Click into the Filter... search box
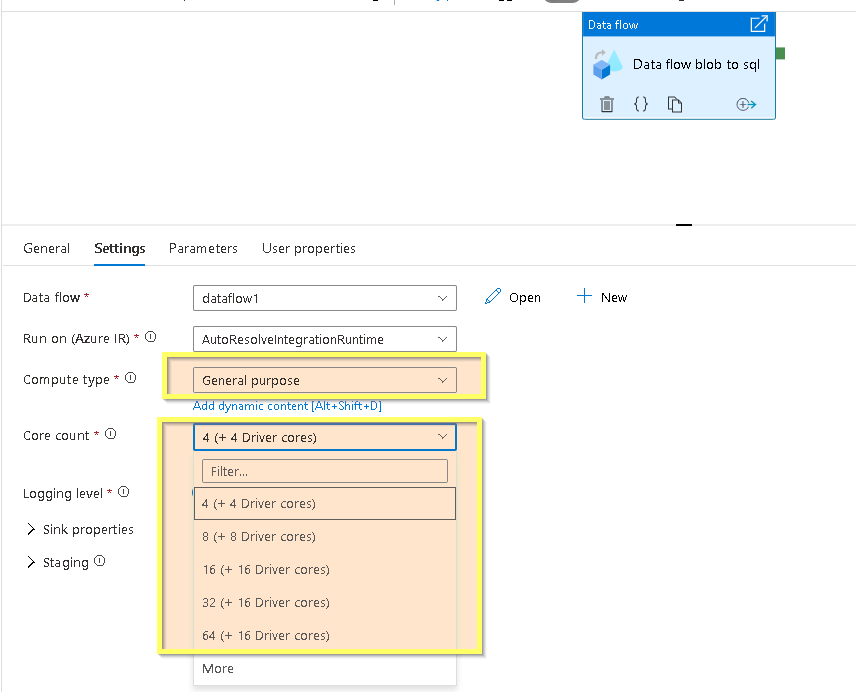The height and width of the screenshot is (692, 856). (325, 471)
